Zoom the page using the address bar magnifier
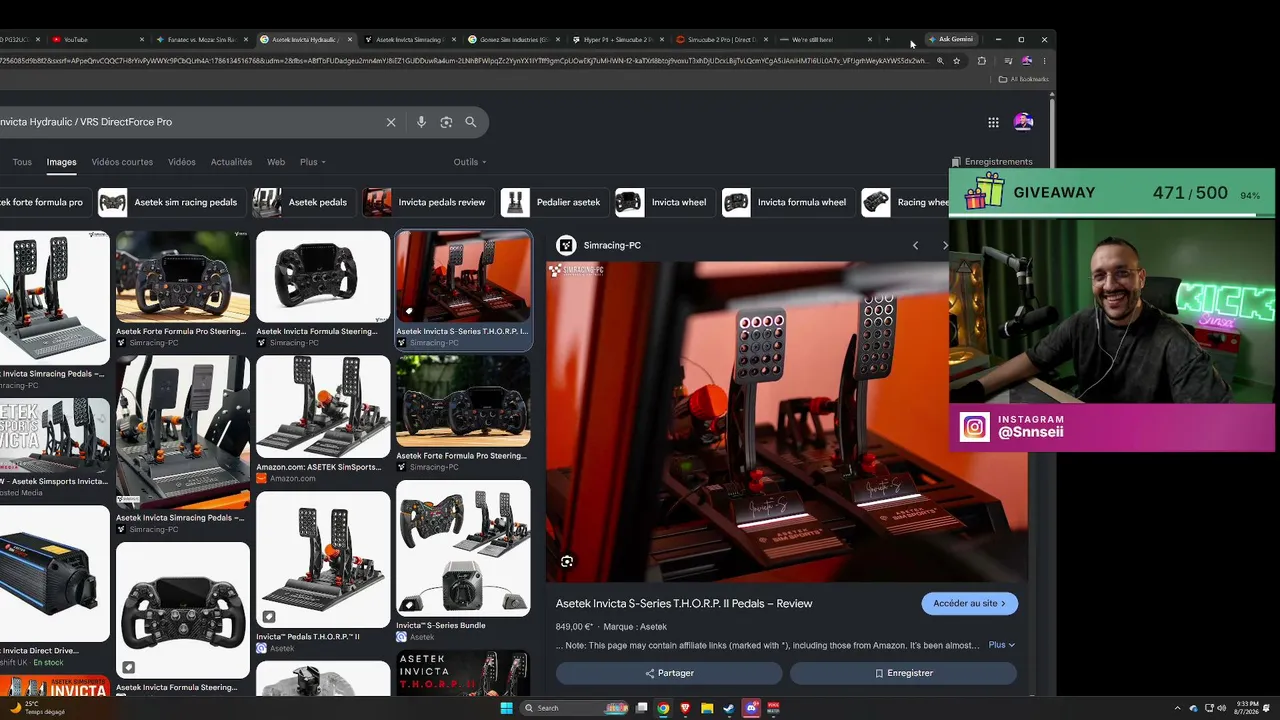This screenshot has height=720, width=1280. [939, 61]
